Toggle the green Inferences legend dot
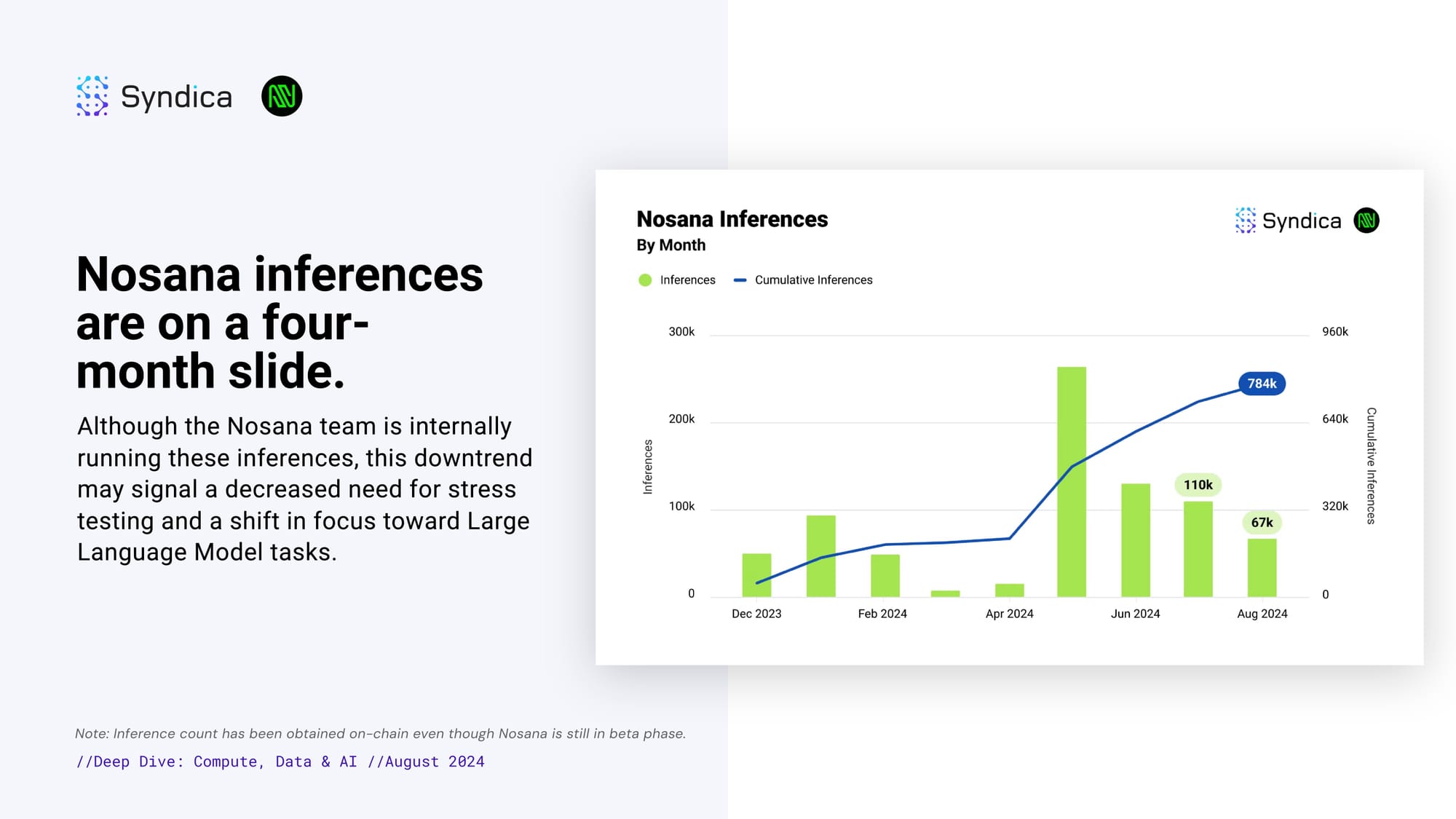This screenshot has height=819, width=1456. [645, 280]
